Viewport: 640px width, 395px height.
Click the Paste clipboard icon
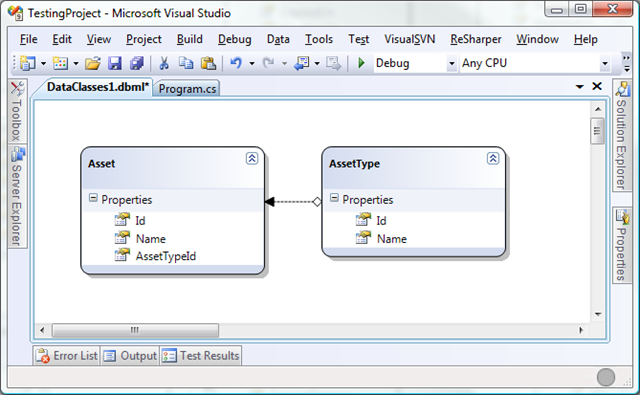(208, 63)
